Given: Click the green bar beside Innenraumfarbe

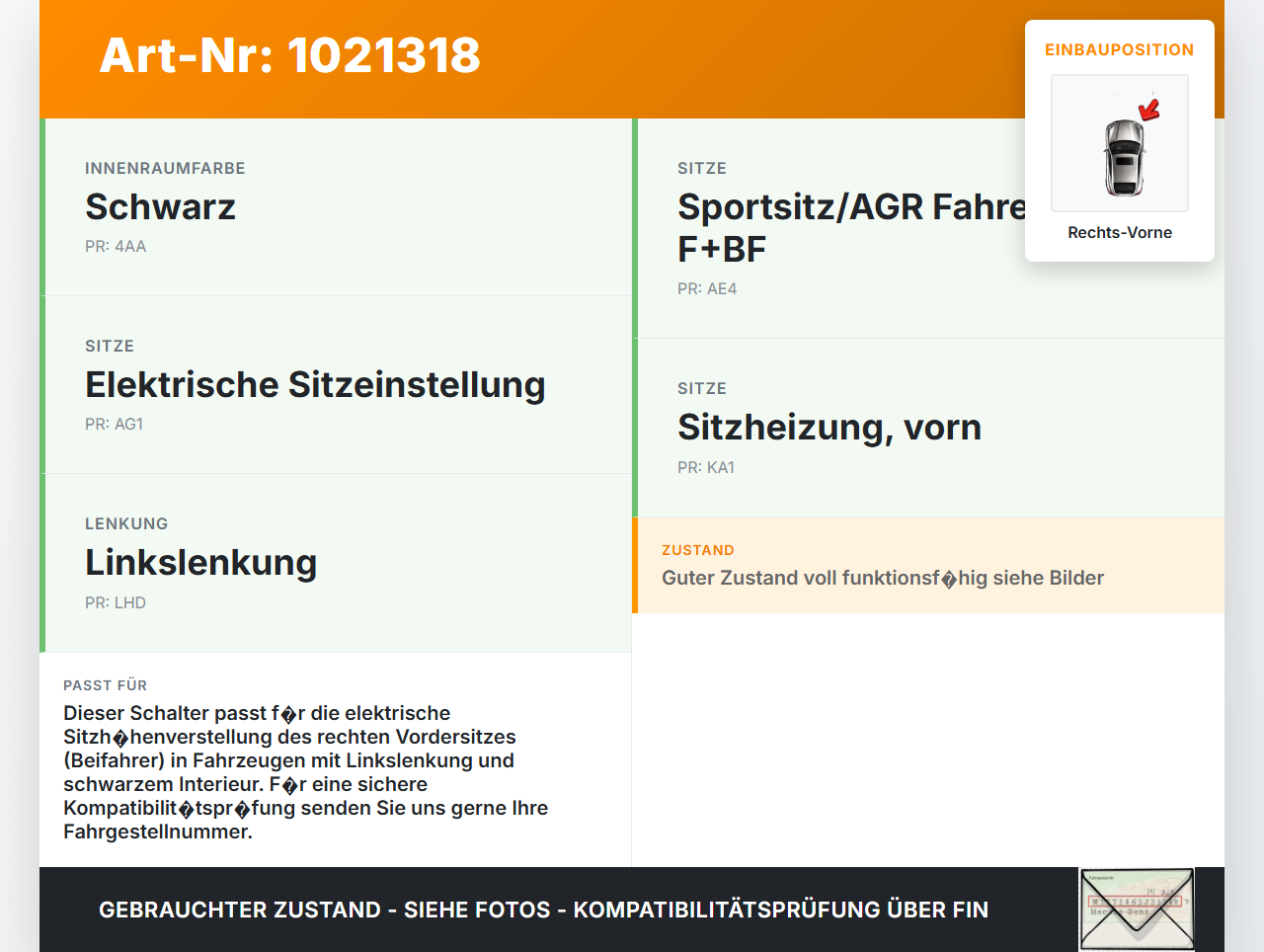Looking at the screenshot, I should [41, 206].
